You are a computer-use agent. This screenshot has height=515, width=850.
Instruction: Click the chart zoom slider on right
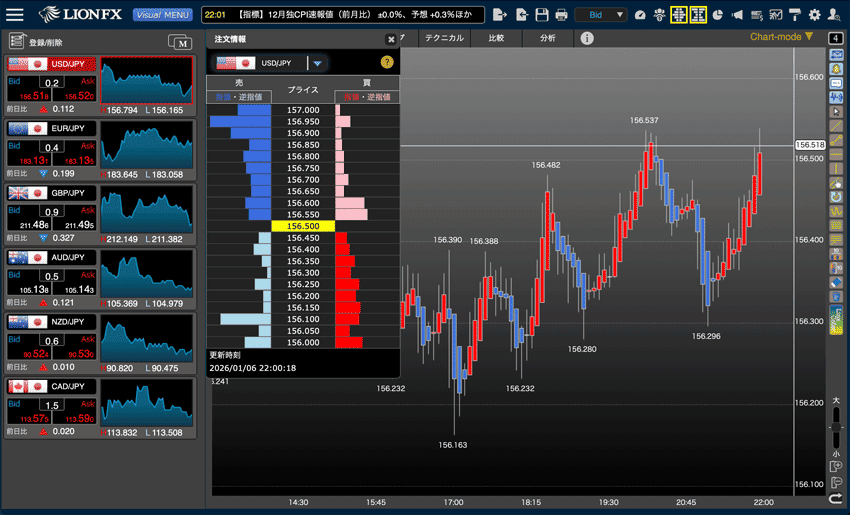[836, 440]
